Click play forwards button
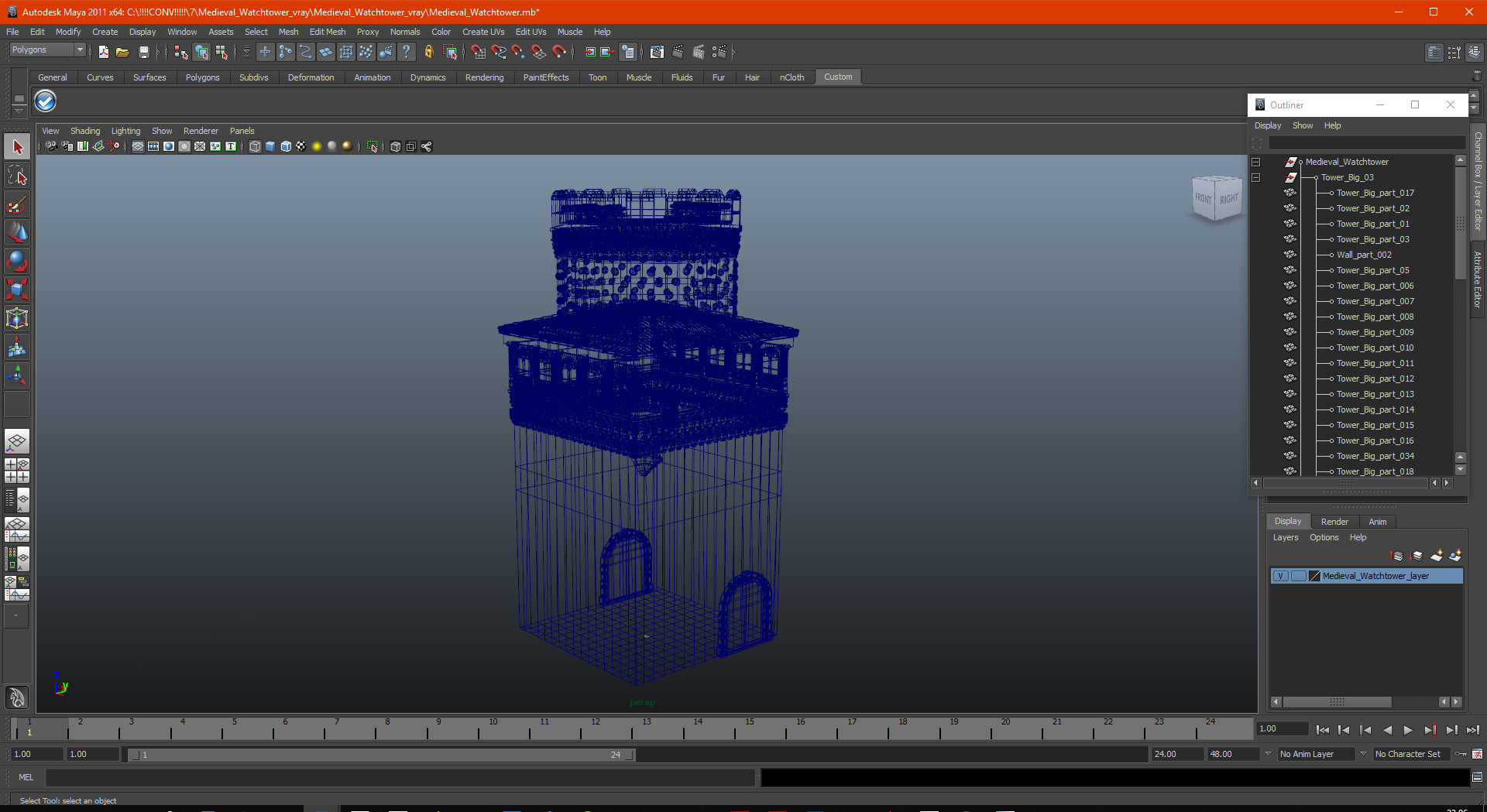Screen dimensions: 1487x812 coord(1408,730)
